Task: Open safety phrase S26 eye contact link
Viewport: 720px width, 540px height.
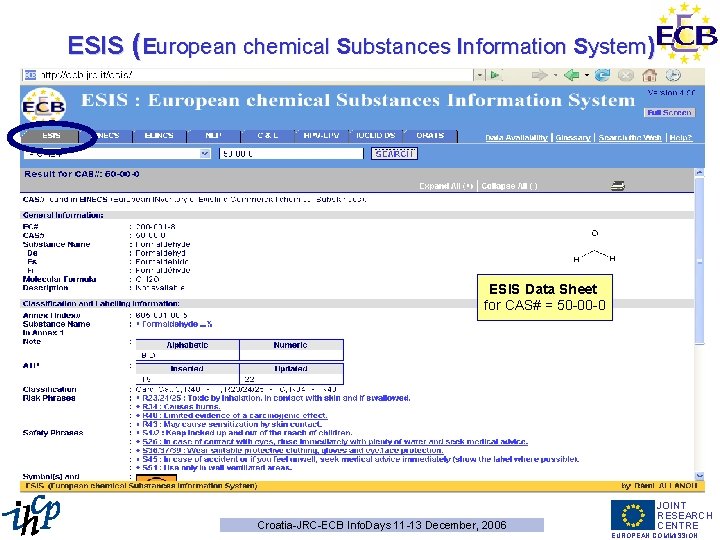Action: tap(335, 442)
